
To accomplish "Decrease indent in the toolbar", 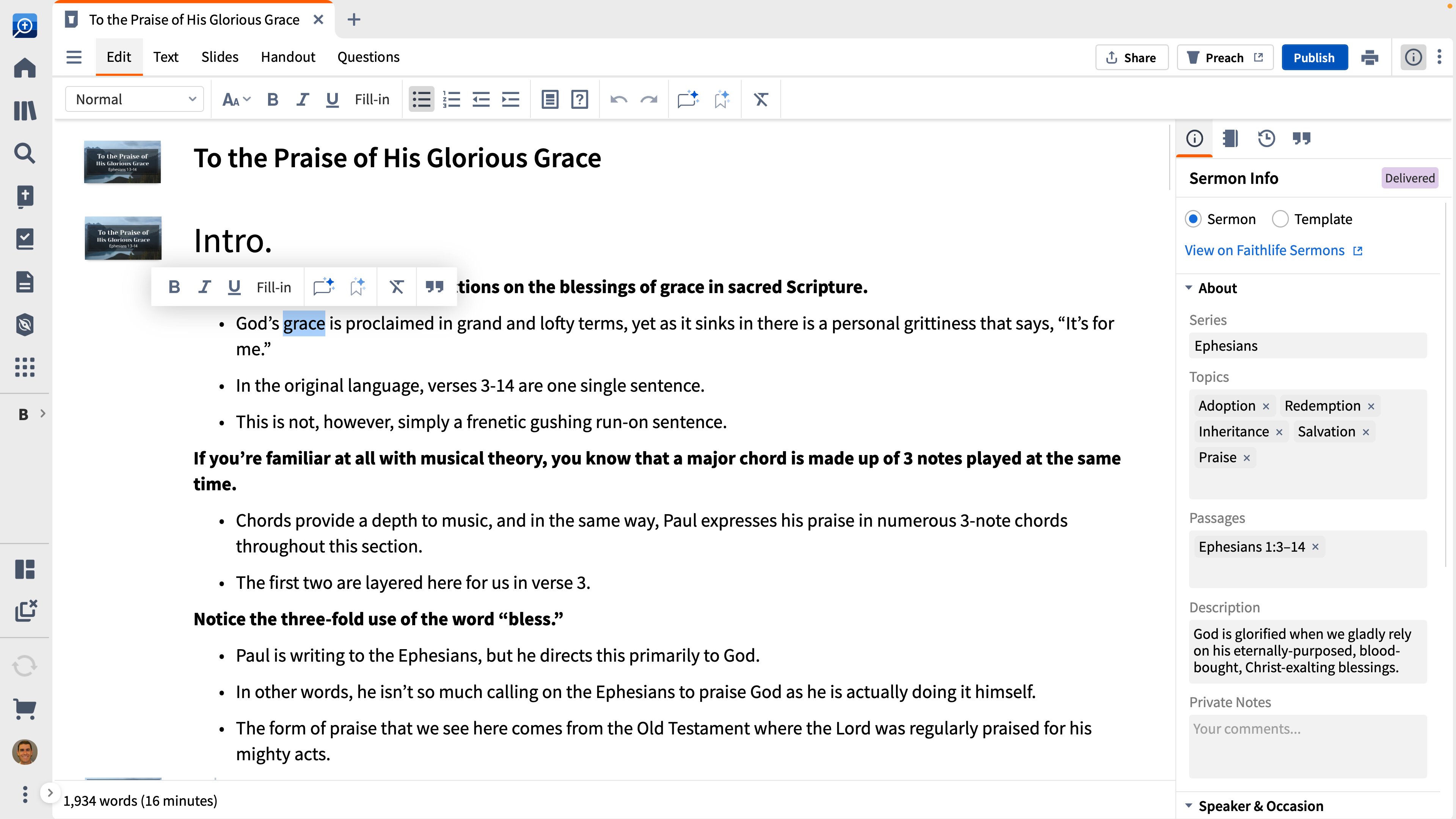I will pyautogui.click(x=481, y=99).
